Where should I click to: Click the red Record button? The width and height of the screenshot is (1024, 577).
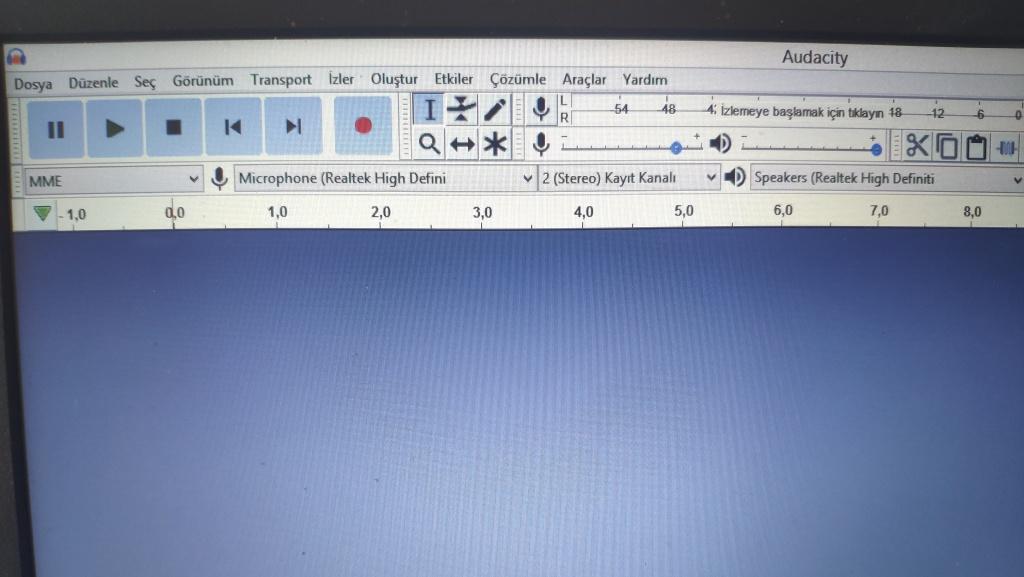tap(362, 126)
